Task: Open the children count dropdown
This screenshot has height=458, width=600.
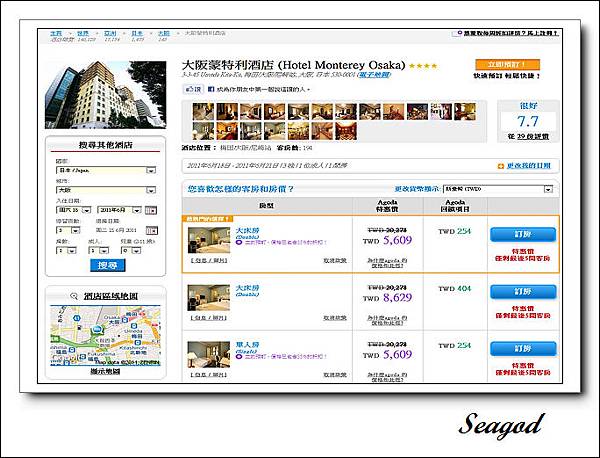Action: point(130,250)
